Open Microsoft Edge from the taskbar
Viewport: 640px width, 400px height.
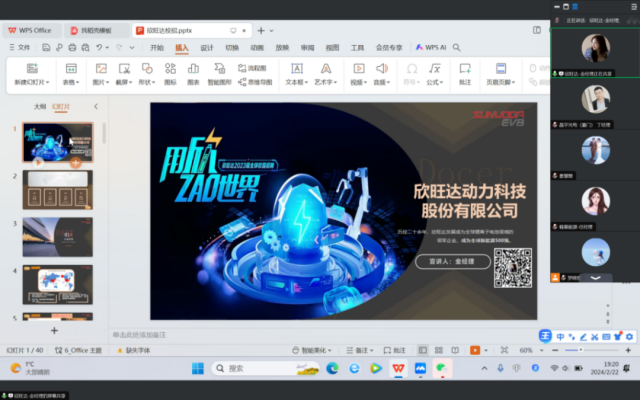click(x=332, y=368)
